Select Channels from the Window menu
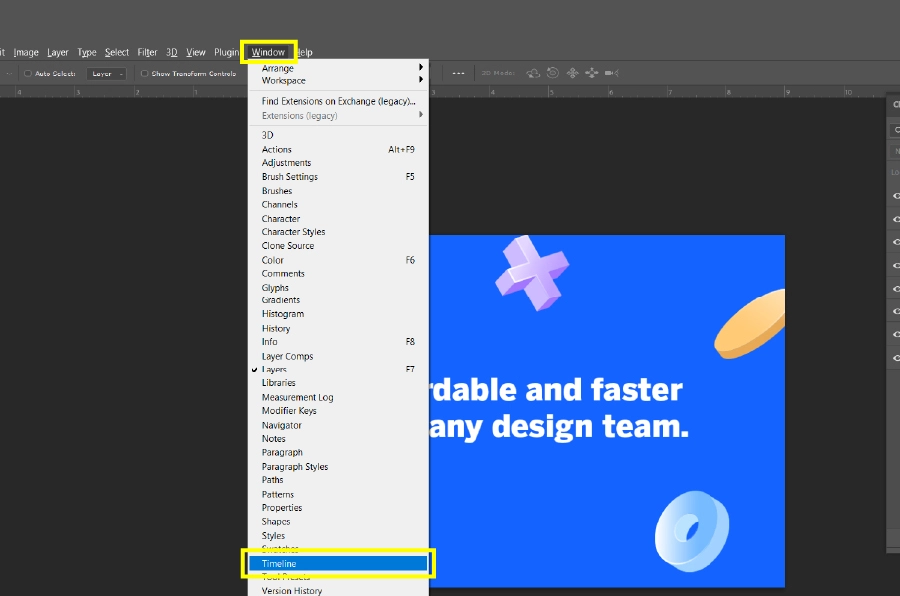This screenshot has height=596, width=900. tap(277, 204)
